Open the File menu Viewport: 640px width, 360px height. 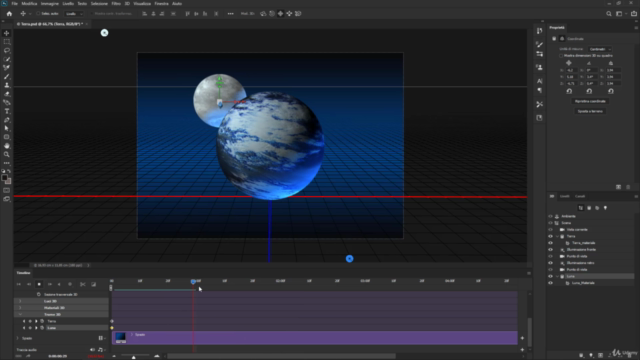[14, 3]
